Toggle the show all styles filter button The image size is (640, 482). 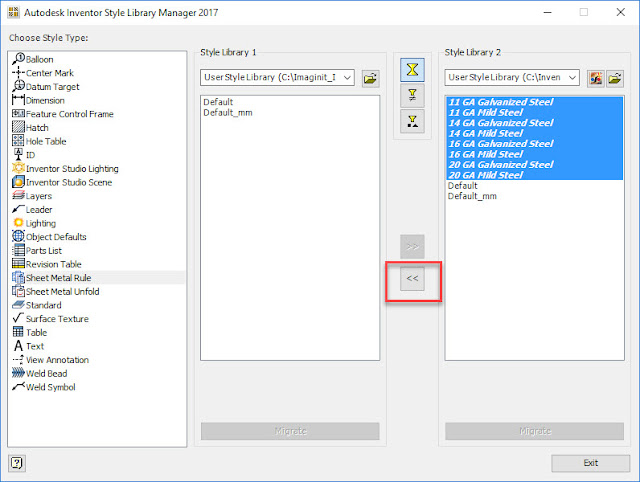412,70
